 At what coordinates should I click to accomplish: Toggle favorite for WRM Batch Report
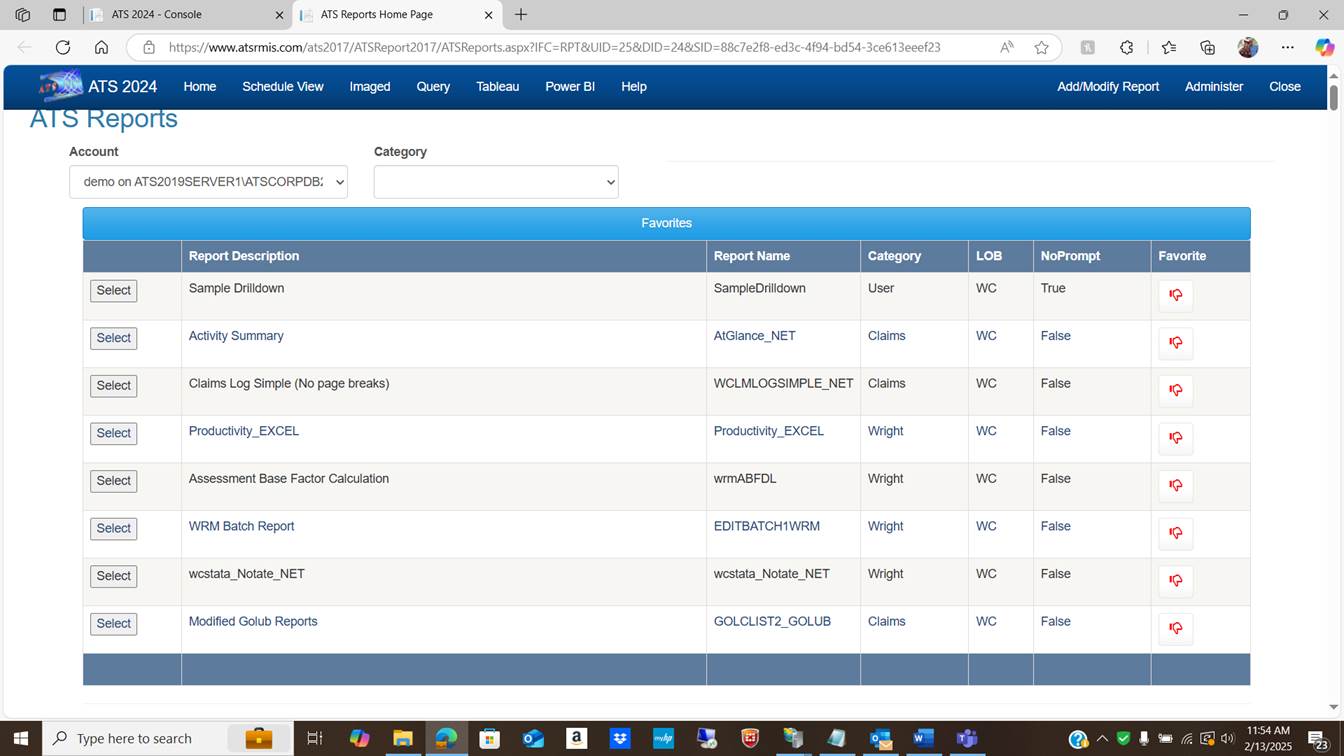click(x=1175, y=533)
